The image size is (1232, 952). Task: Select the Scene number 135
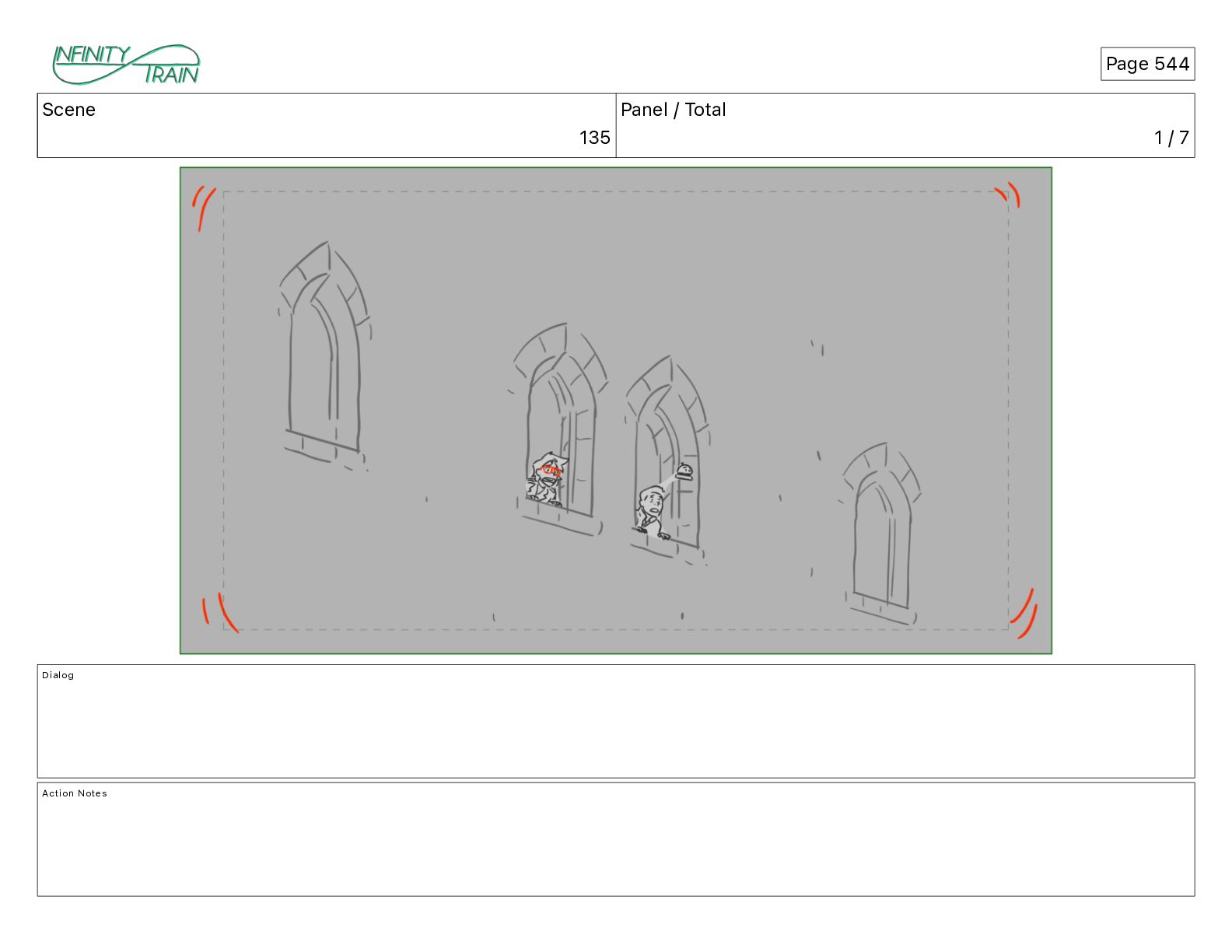(594, 138)
